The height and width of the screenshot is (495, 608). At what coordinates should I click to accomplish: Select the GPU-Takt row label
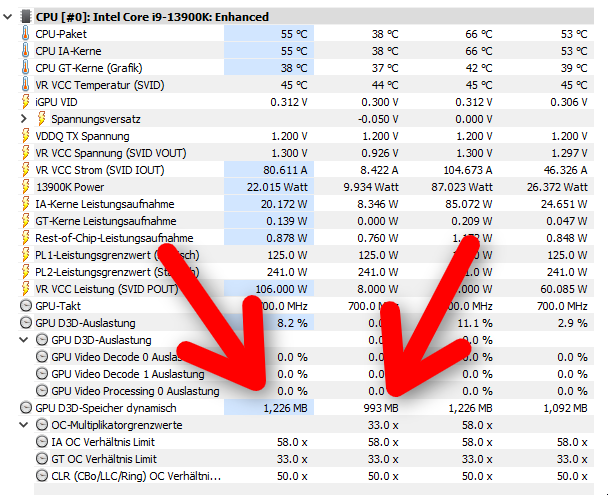point(58,306)
